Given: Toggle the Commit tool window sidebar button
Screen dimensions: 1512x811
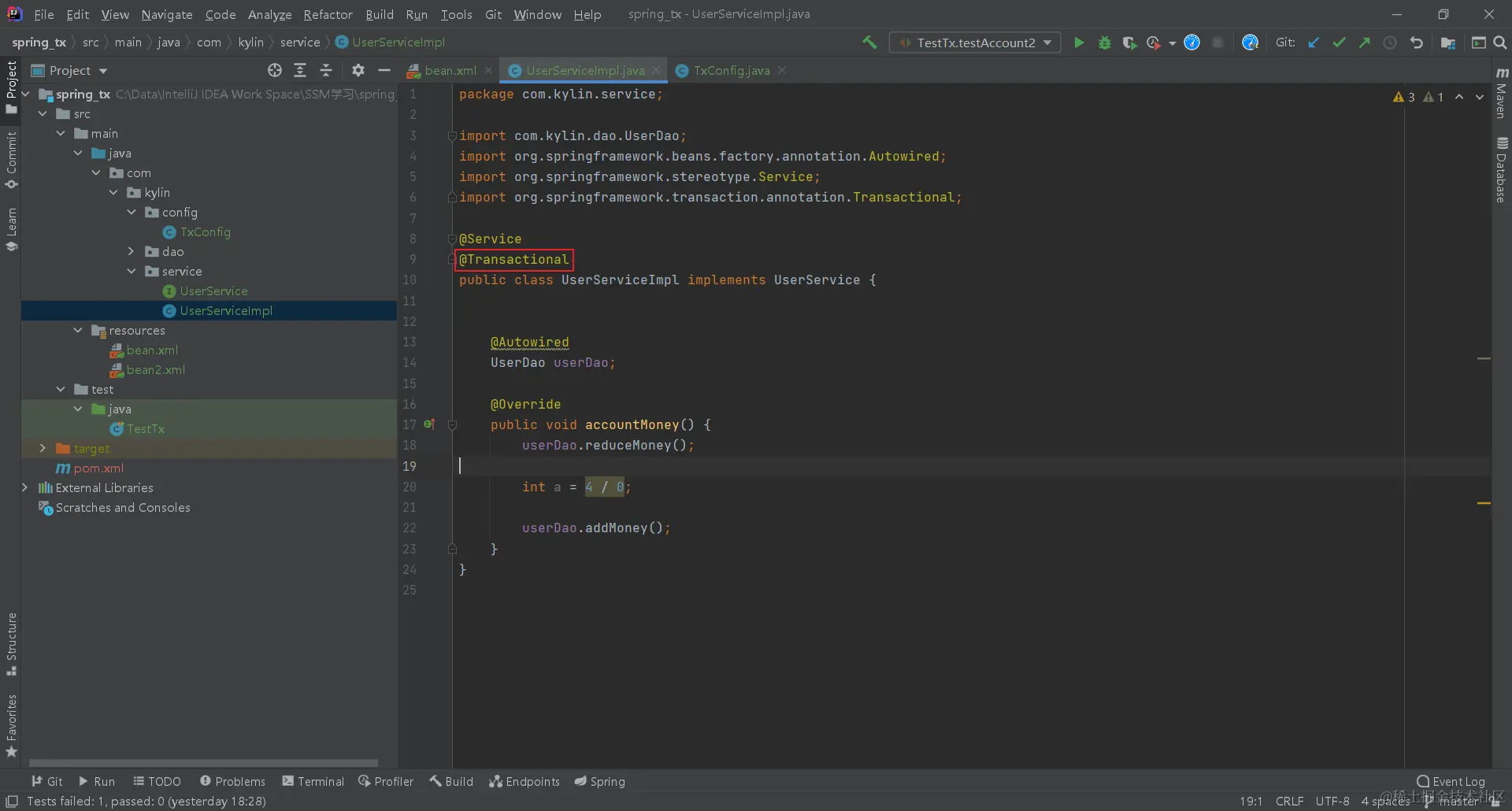Looking at the screenshot, I should 11,161.
